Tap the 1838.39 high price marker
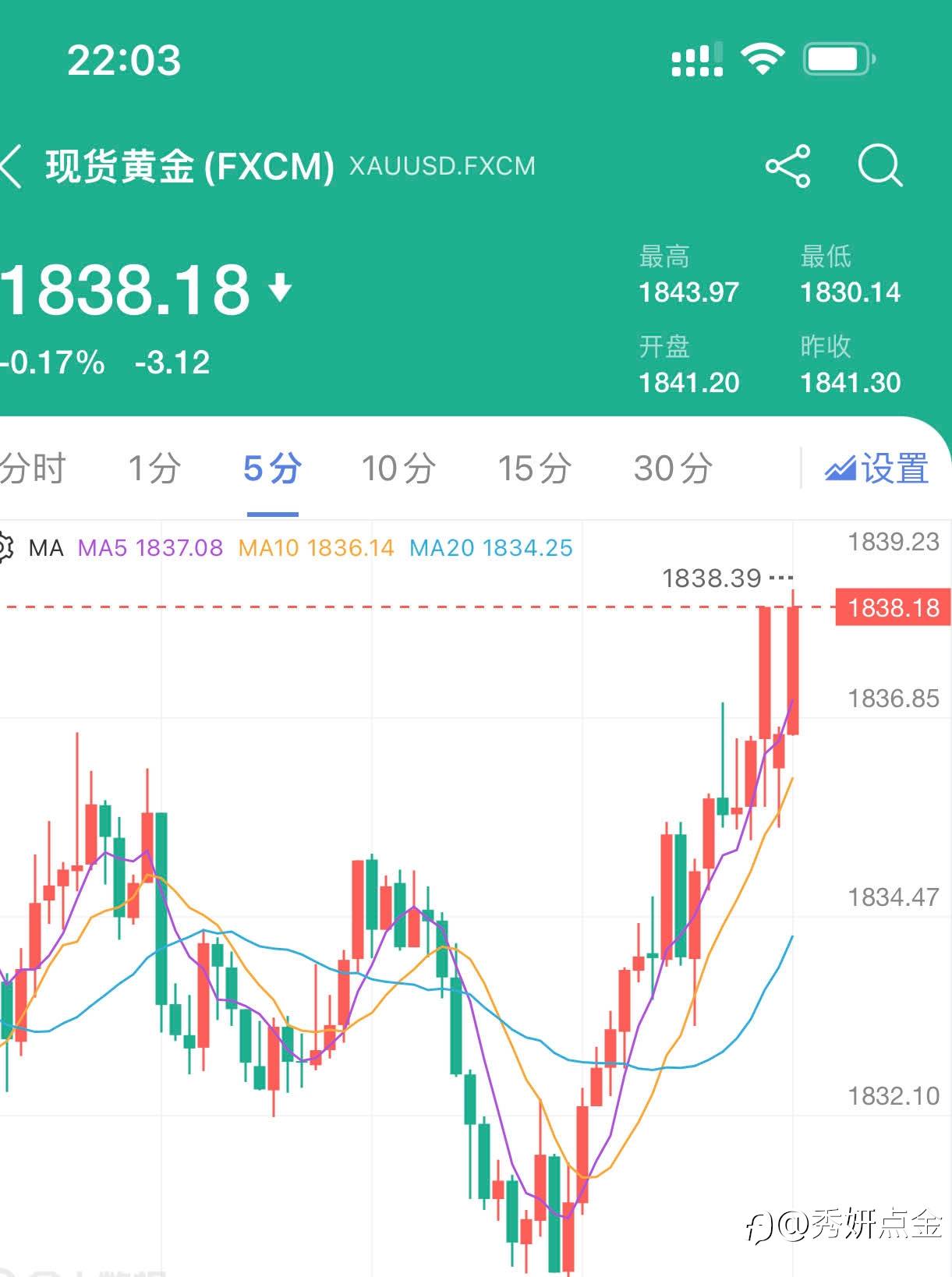 pyautogui.click(x=711, y=578)
